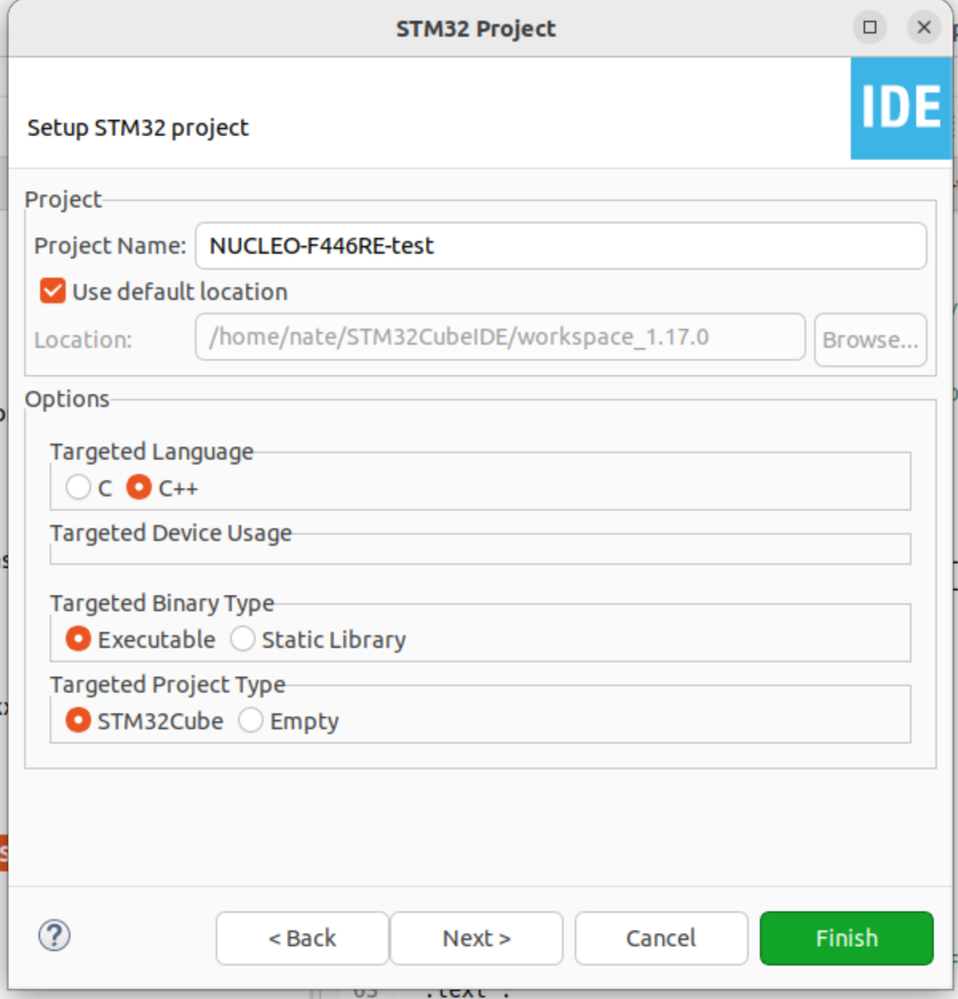This screenshot has height=999, width=958.
Task: Close the STM32 Project dialog
Action: tap(924, 27)
